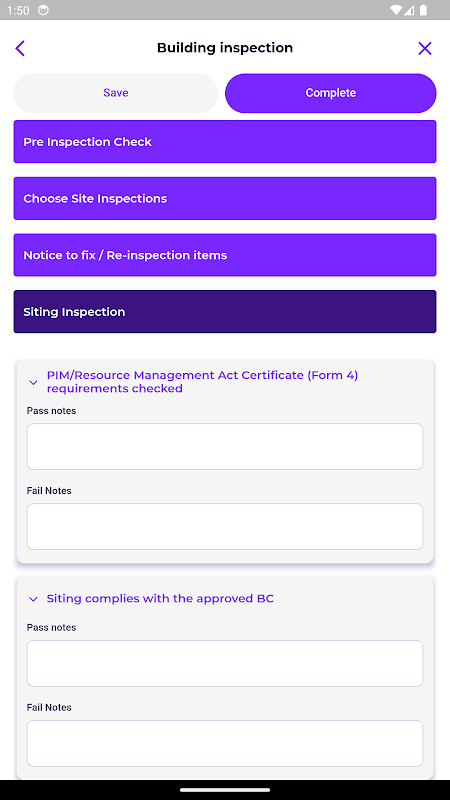Tap the back arrow icon
The image size is (450, 800).
click(x=20, y=48)
